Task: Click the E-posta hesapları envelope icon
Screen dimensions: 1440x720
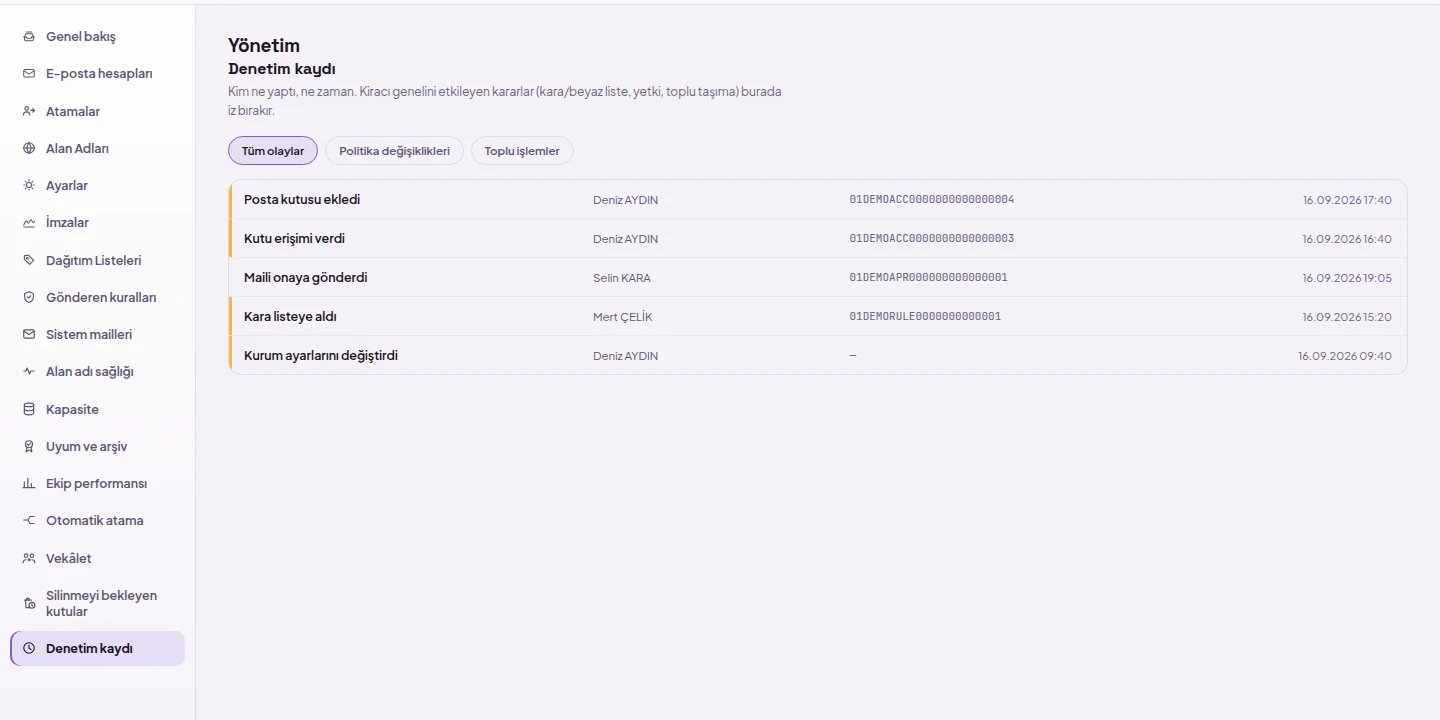Action: click(x=29, y=74)
